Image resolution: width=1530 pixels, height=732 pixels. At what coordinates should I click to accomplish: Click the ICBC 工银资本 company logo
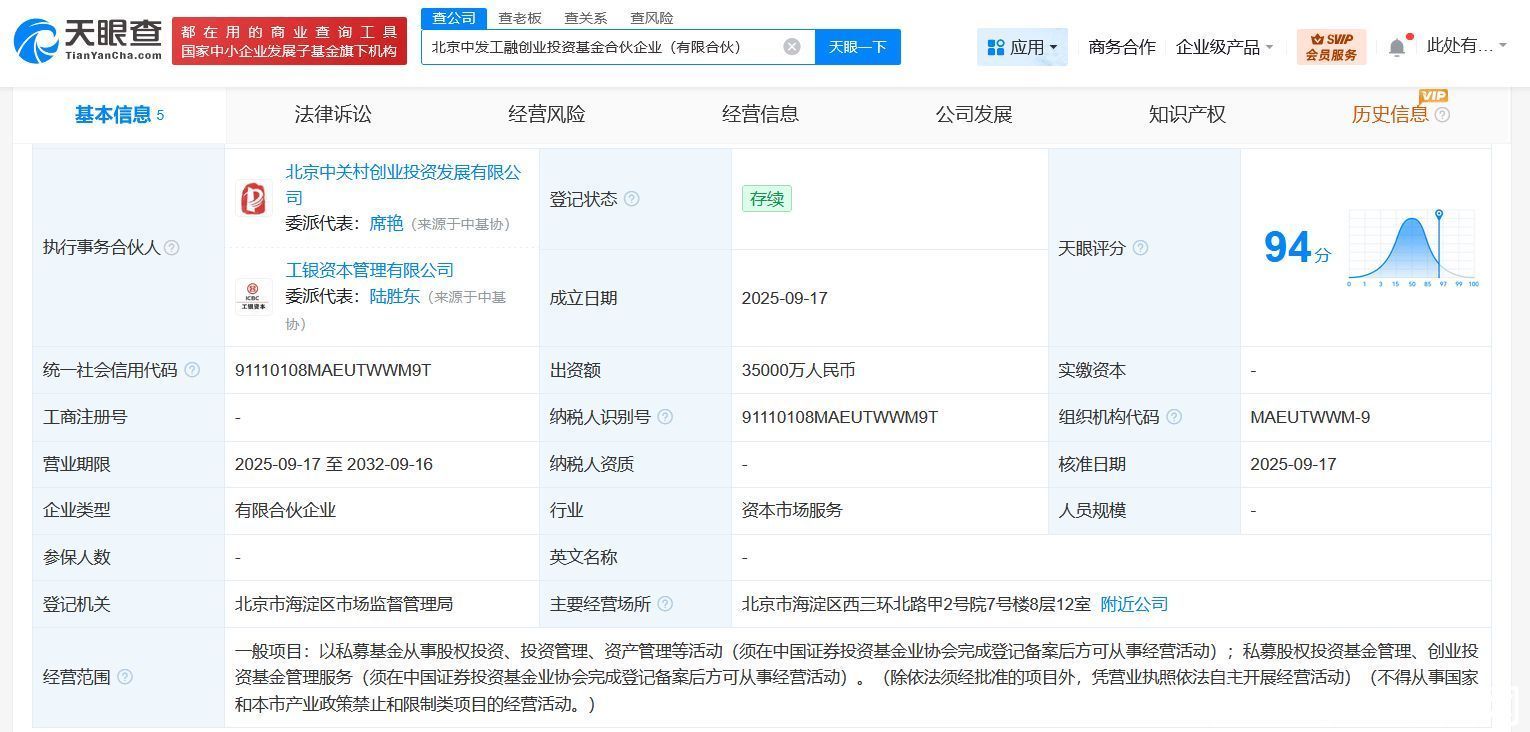pyautogui.click(x=254, y=297)
